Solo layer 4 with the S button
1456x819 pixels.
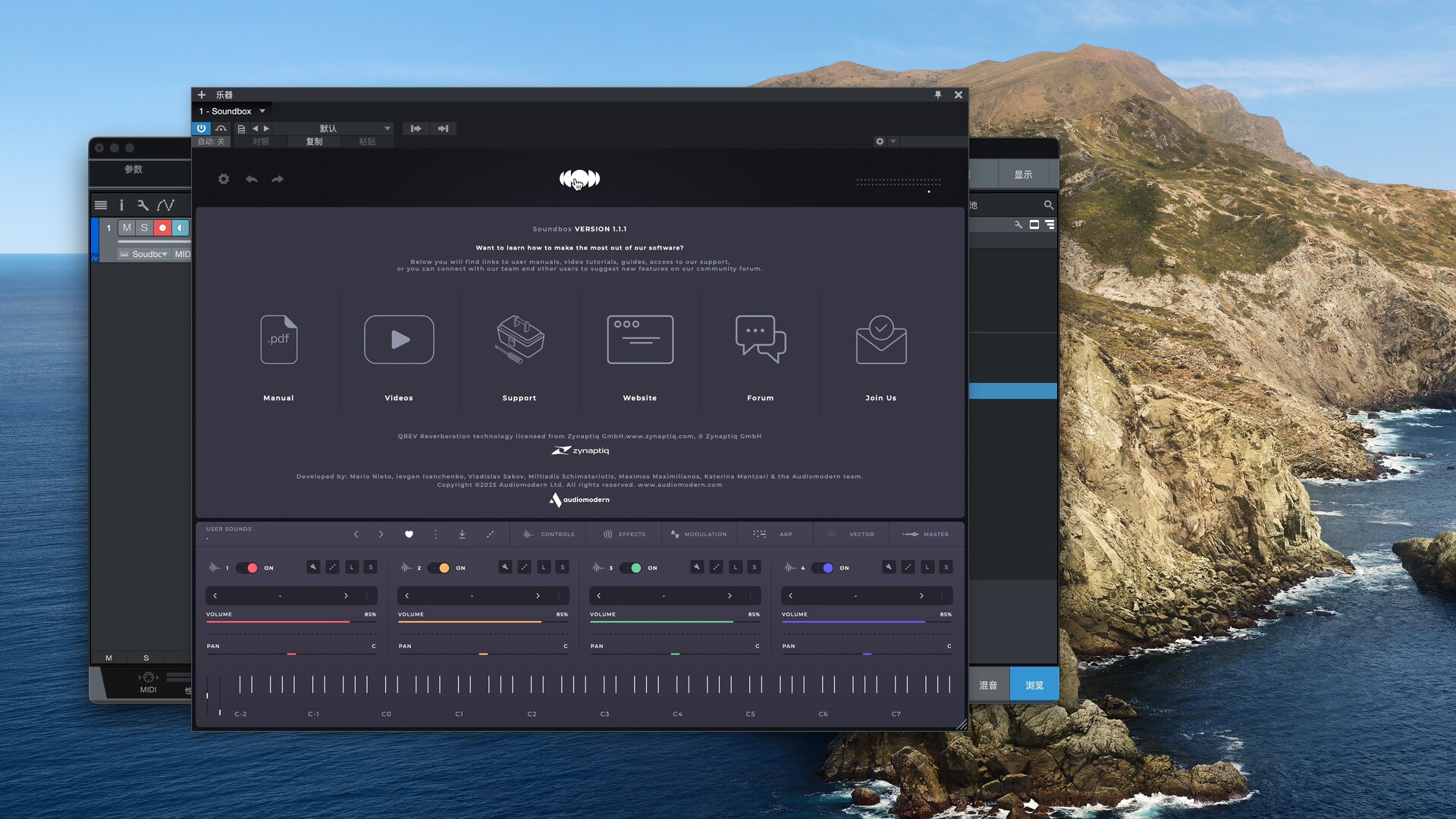[946, 567]
